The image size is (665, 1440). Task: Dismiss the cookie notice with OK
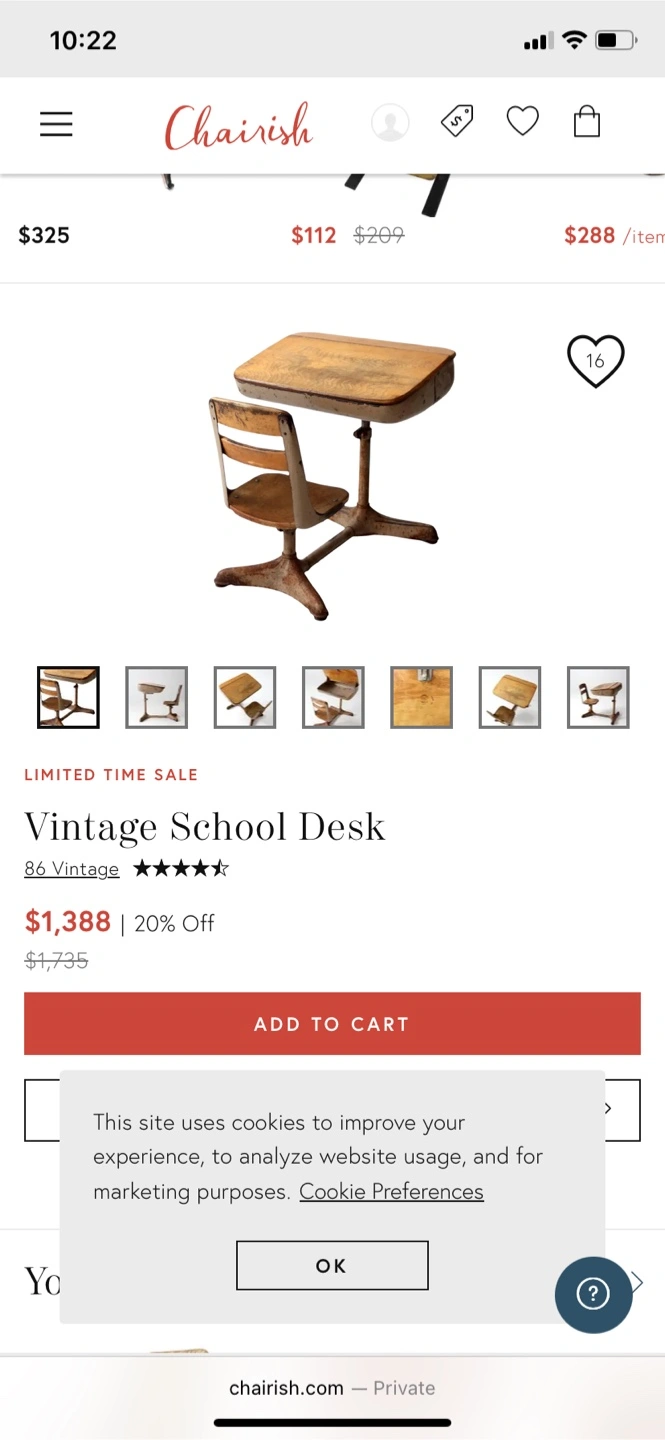click(x=332, y=1266)
